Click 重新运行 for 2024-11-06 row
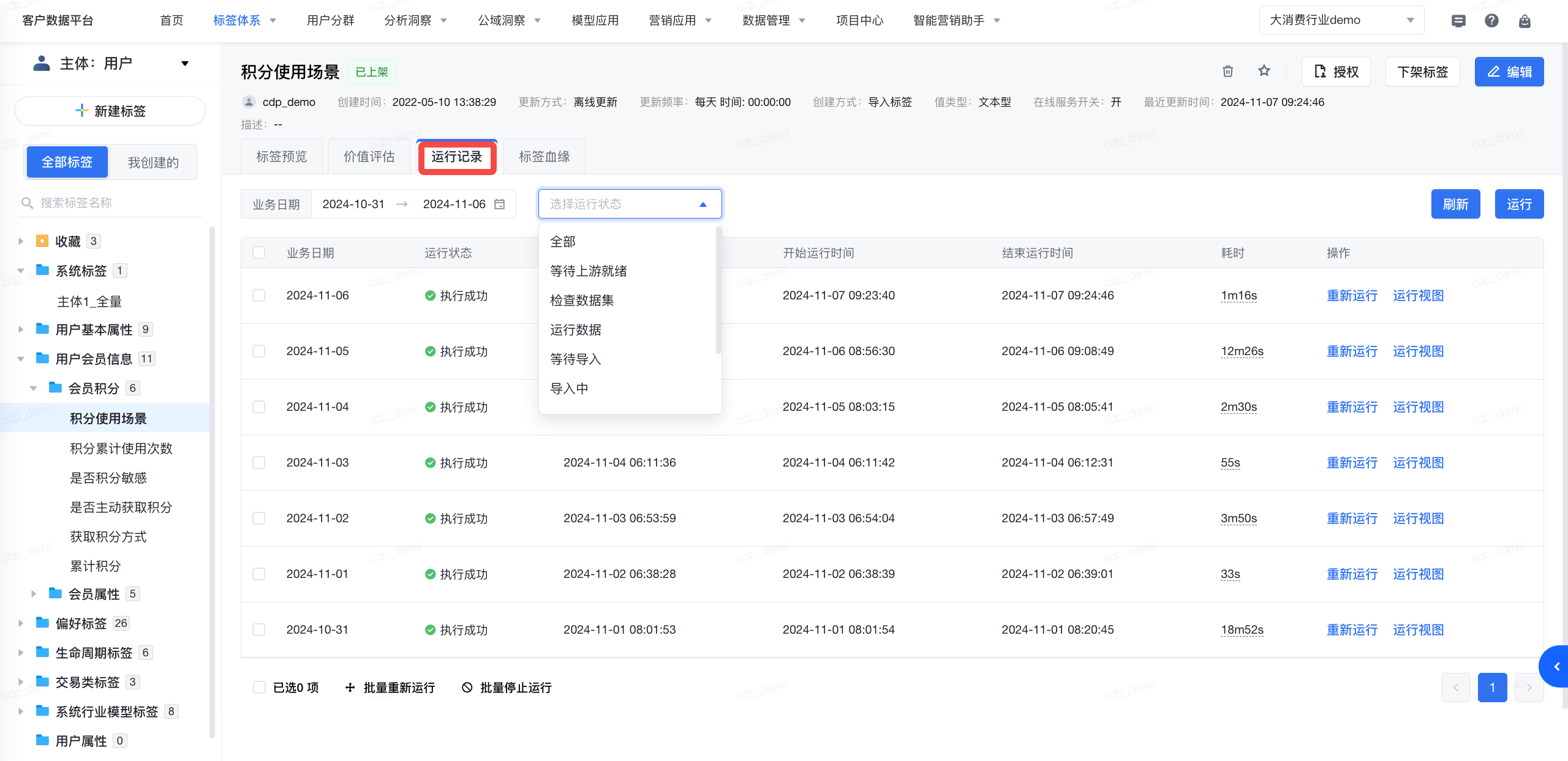This screenshot has width=1568, height=761. [x=1352, y=296]
